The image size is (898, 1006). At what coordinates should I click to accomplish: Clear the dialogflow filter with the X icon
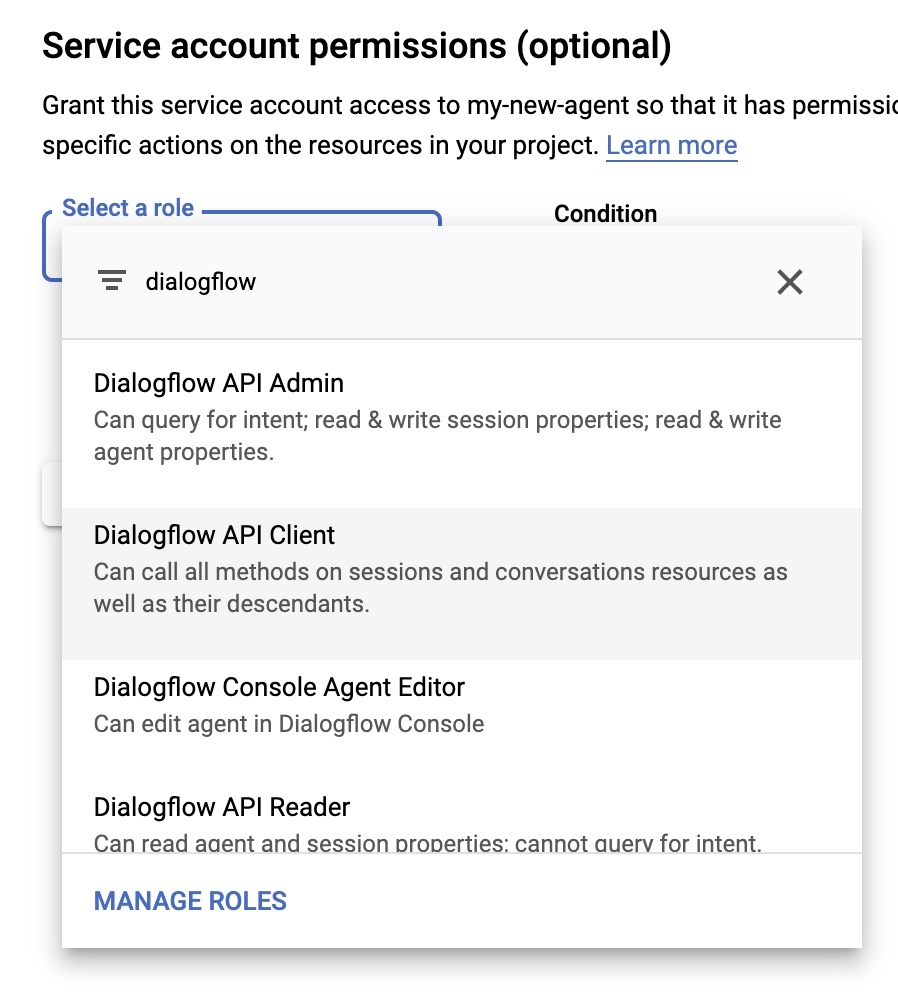pyautogui.click(x=790, y=282)
